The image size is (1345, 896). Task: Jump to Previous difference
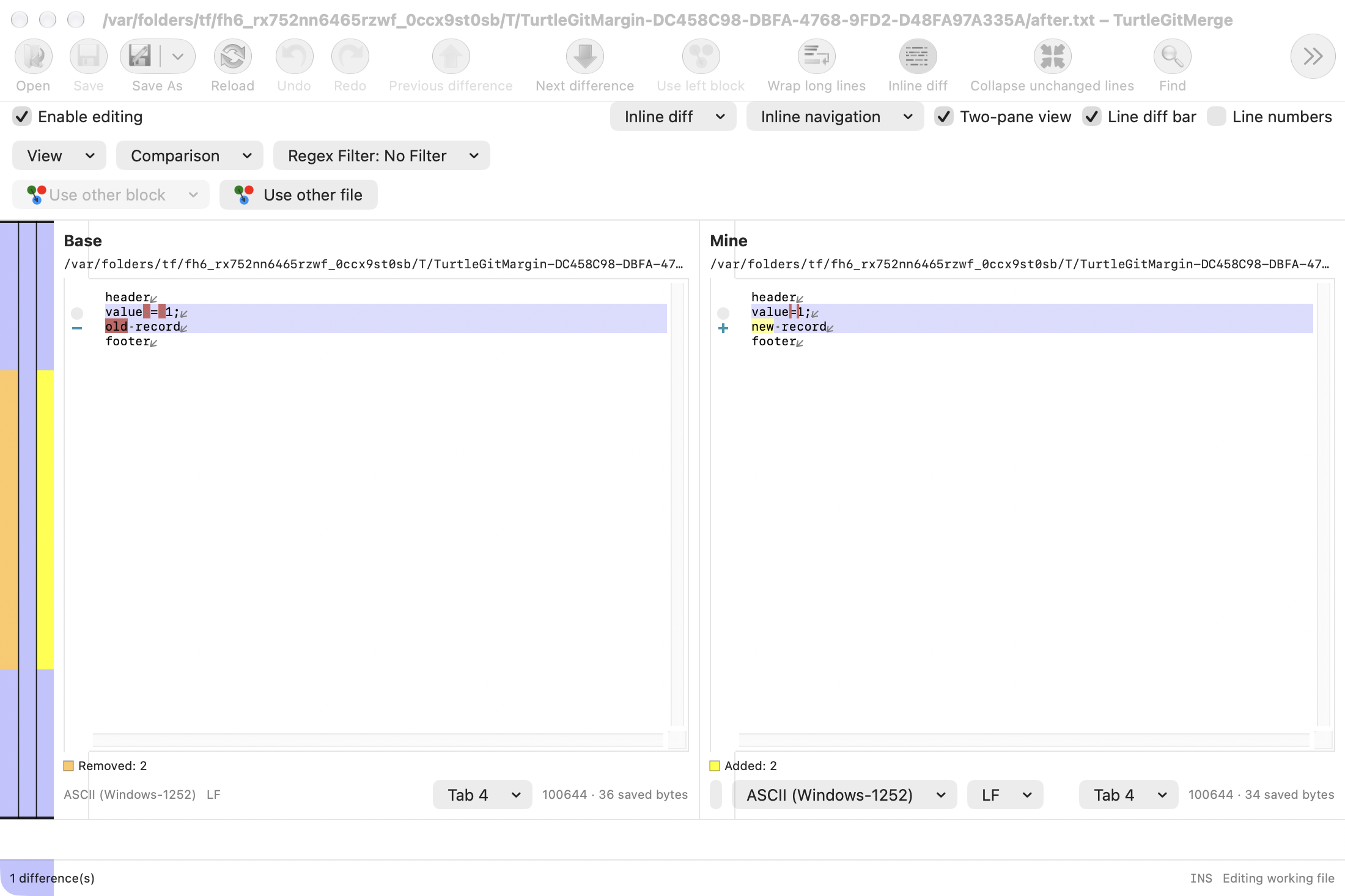(x=451, y=56)
